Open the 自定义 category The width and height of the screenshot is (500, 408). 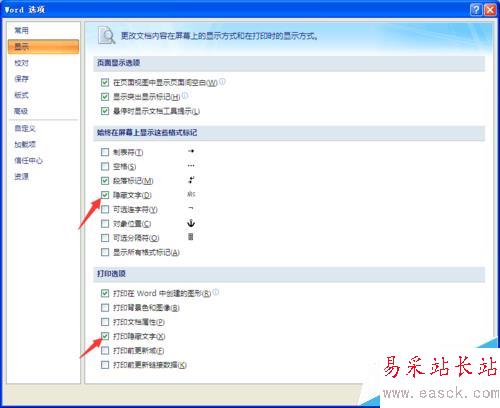click(25, 128)
